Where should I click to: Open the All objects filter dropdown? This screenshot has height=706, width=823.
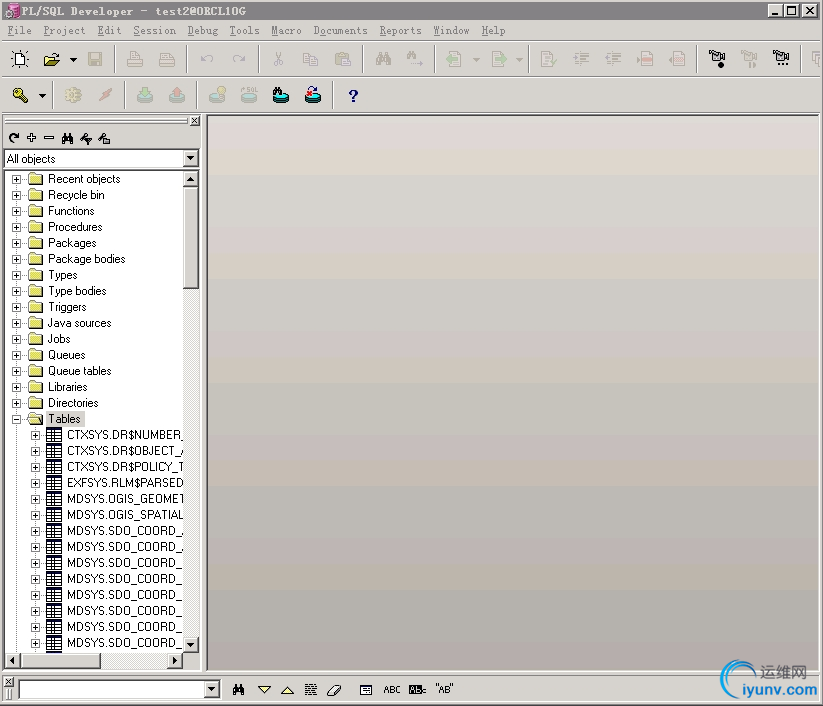[x=191, y=158]
